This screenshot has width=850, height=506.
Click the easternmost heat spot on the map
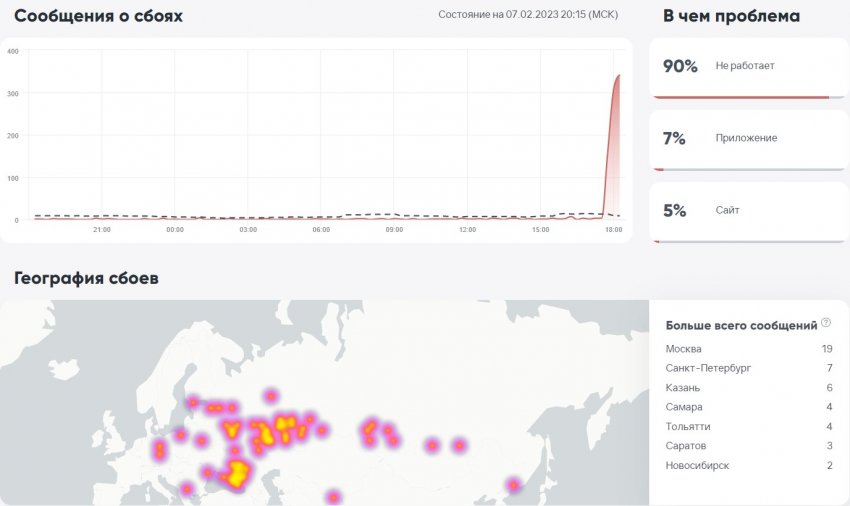point(513,485)
